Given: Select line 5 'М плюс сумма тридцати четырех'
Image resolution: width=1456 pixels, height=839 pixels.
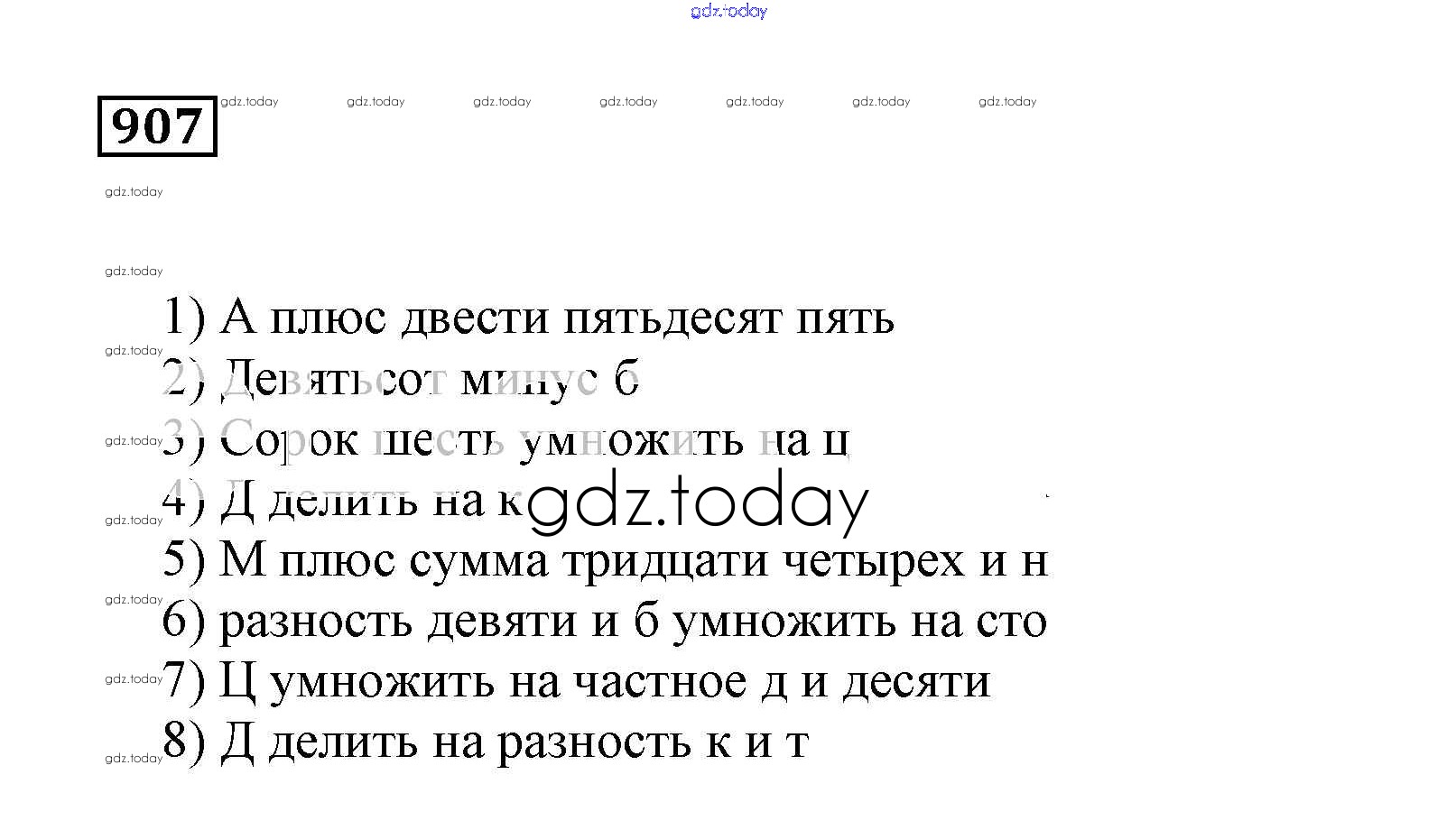Looking at the screenshot, I should [605, 561].
